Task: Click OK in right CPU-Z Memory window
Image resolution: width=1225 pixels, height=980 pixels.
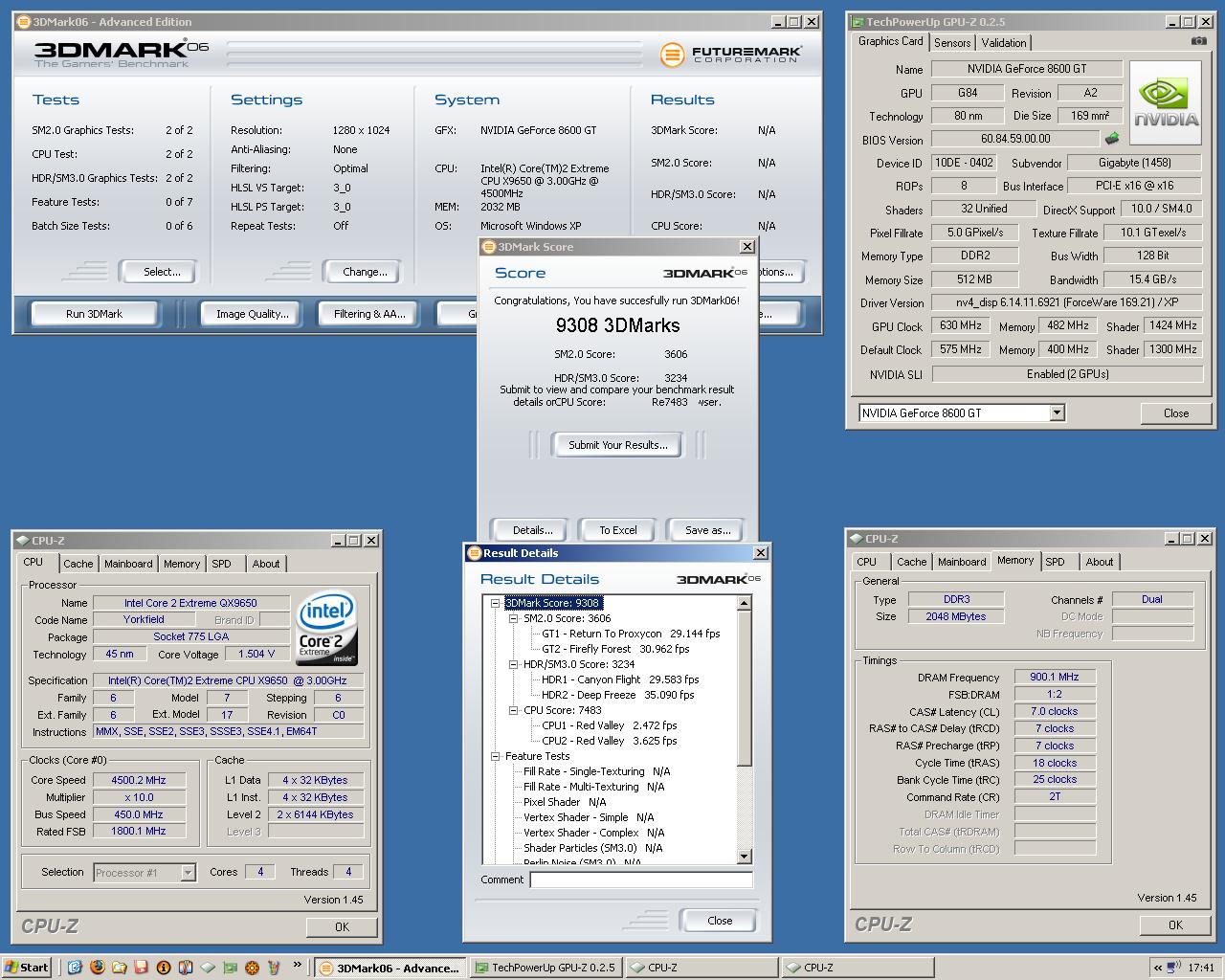Action: 1175,924
